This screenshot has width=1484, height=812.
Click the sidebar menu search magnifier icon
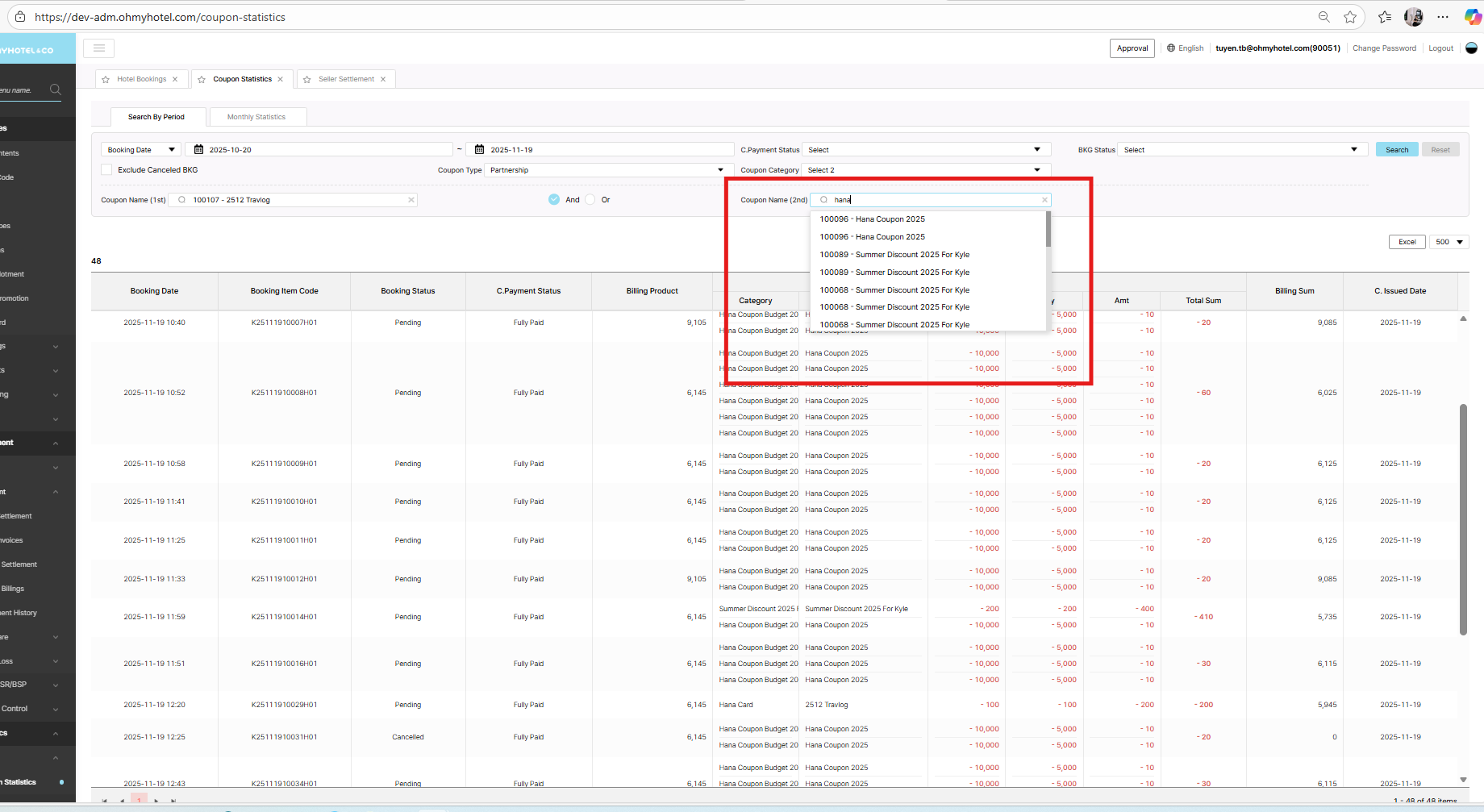point(56,90)
